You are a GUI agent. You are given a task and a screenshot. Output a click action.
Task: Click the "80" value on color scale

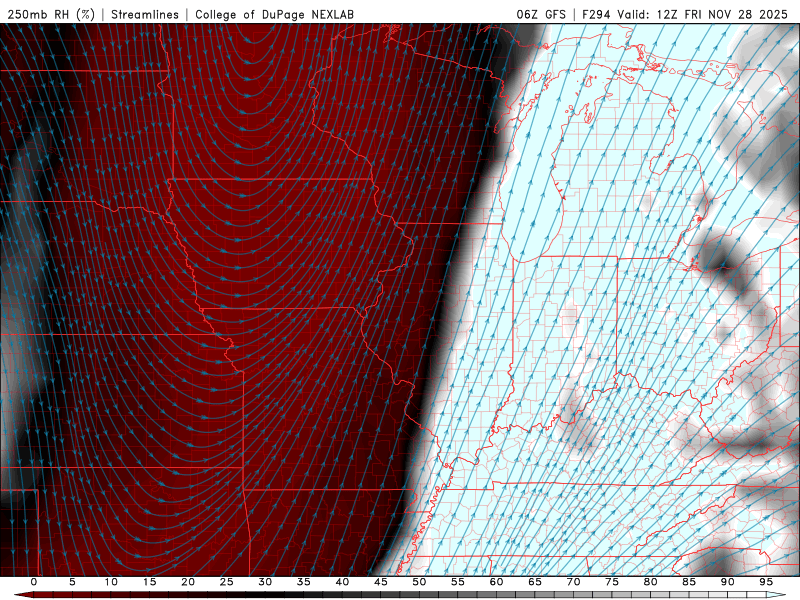point(650,582)
